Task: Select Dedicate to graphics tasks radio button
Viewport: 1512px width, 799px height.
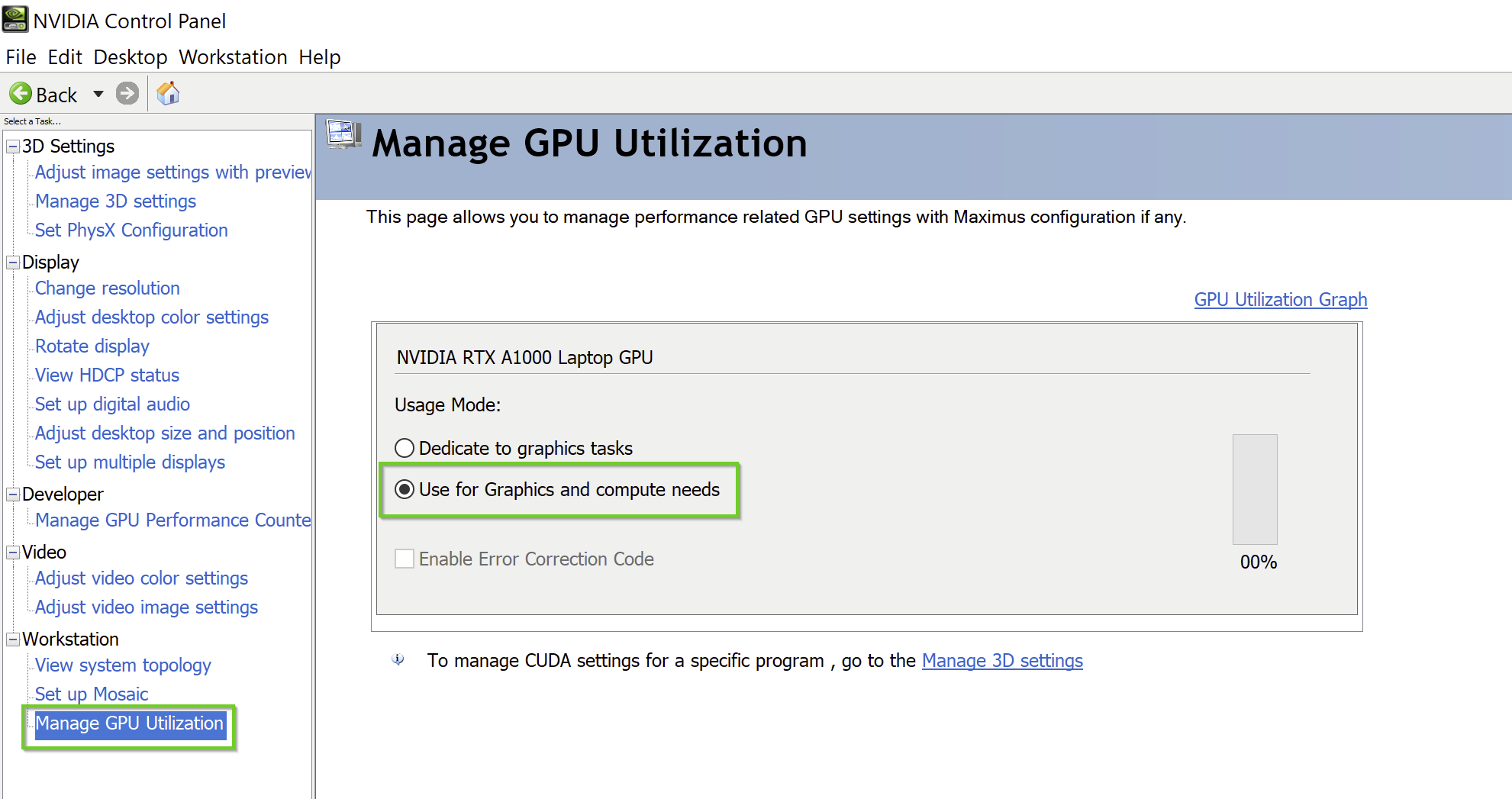Action: coord(405,448)
